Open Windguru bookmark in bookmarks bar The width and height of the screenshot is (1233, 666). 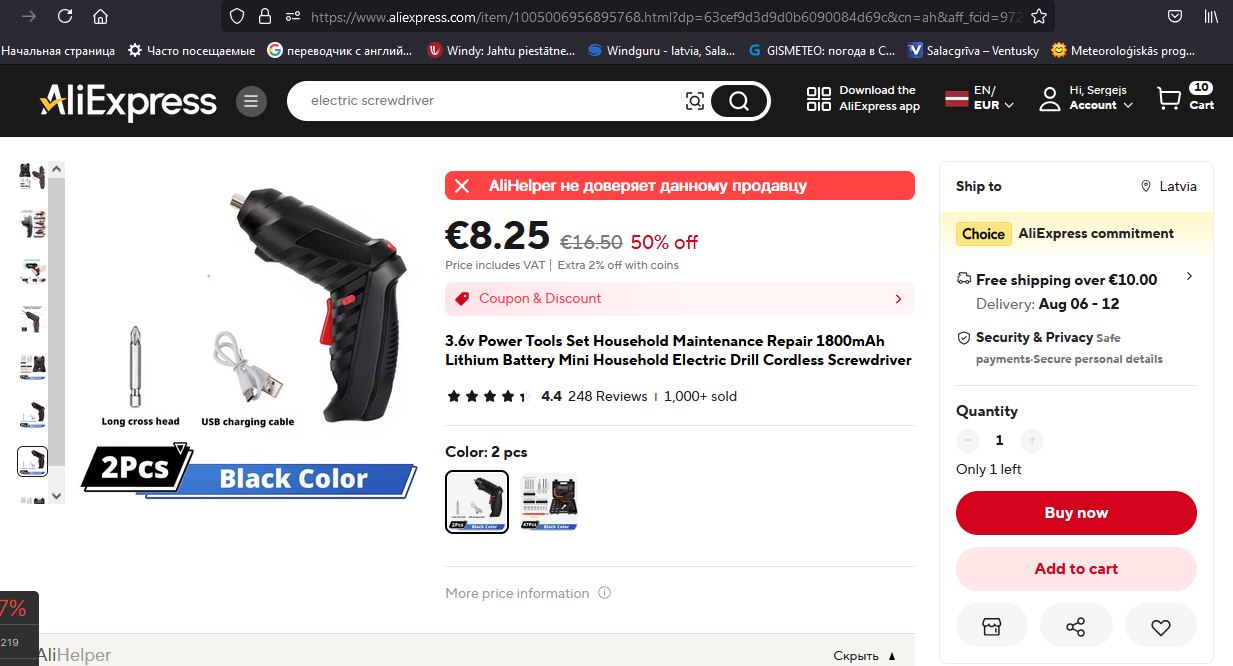click(661, 50)
